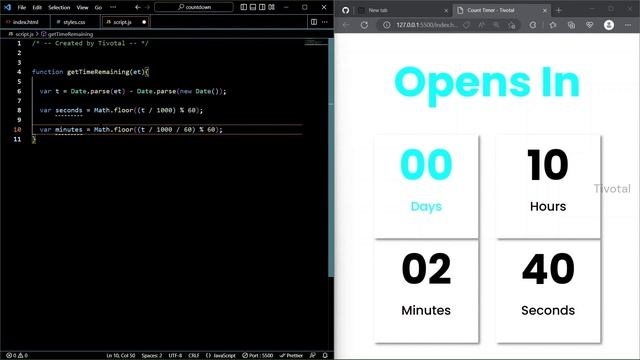The height and width of the screenshot is (360, 640).
Task: Open the Browser essentials heart icon
Action: 589,25
